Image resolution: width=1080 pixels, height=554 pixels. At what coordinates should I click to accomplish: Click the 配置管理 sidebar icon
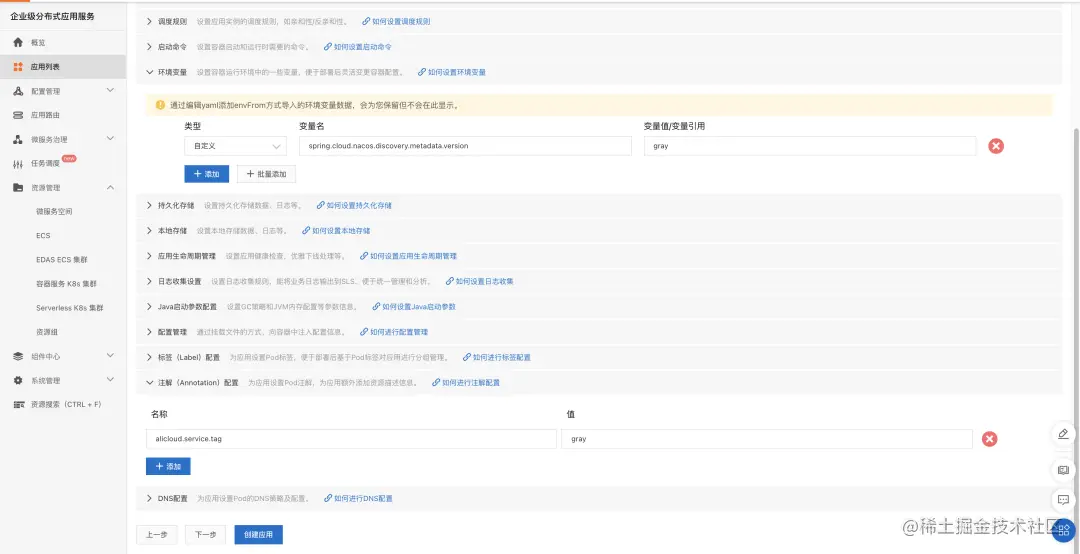tap(18, 91)
